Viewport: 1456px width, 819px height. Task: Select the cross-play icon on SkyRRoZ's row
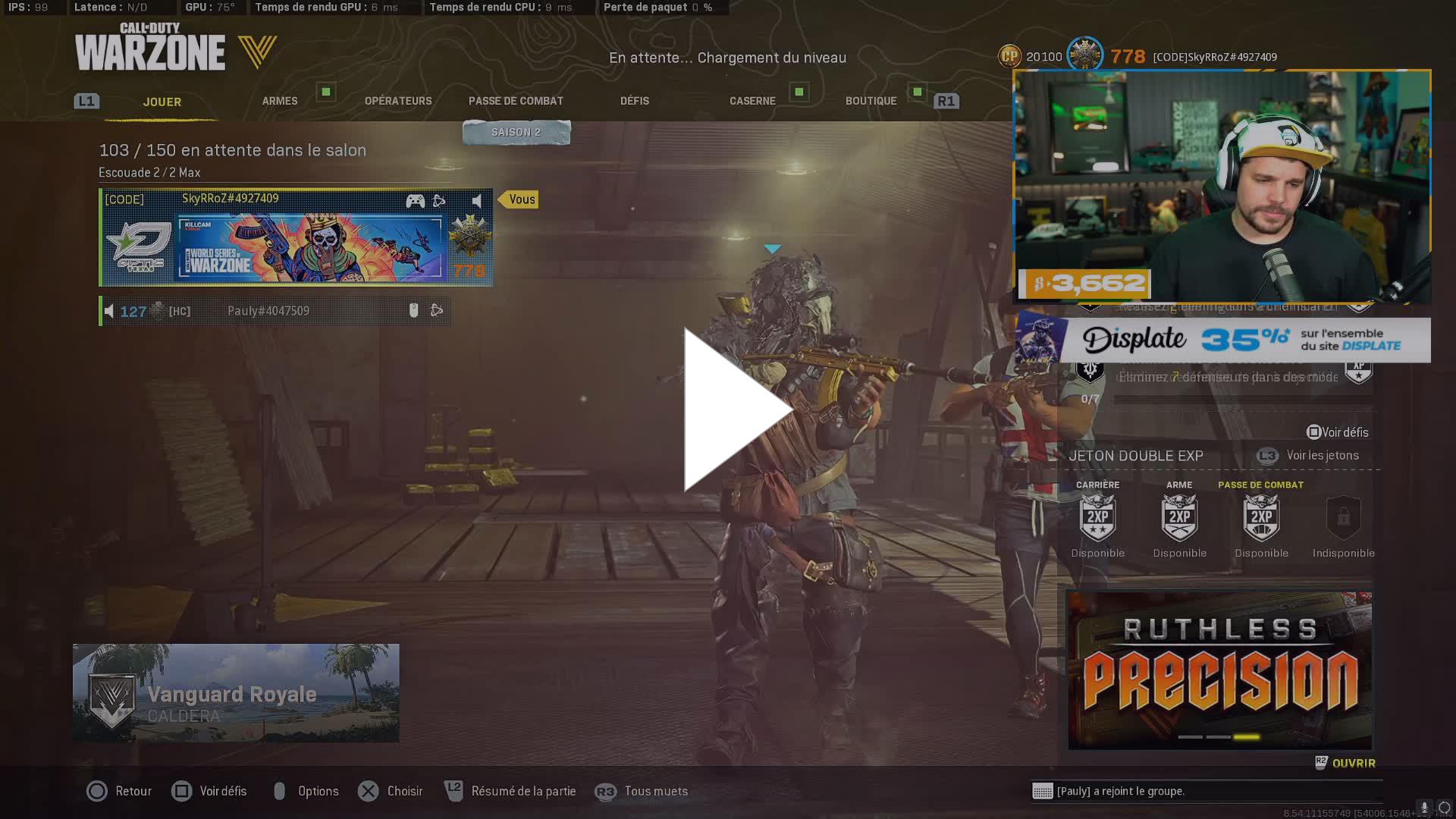[439, 200]
